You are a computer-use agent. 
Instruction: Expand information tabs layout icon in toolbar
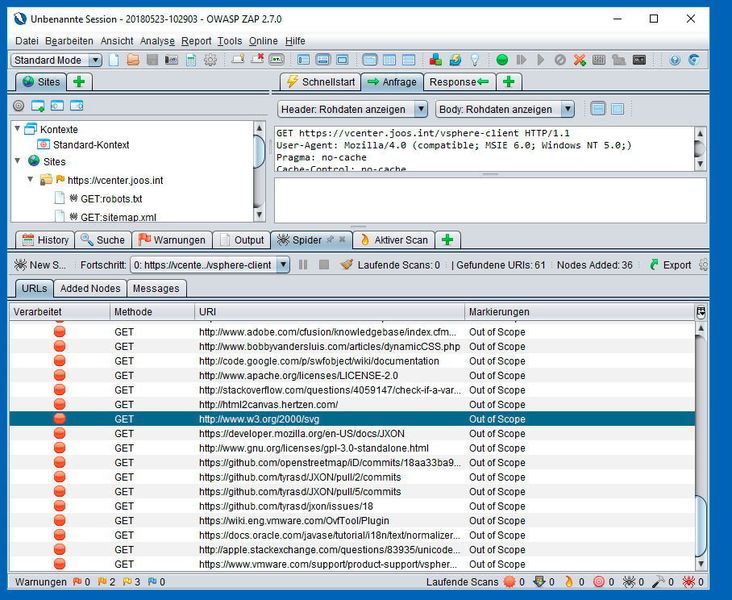[x=323, y=60]
